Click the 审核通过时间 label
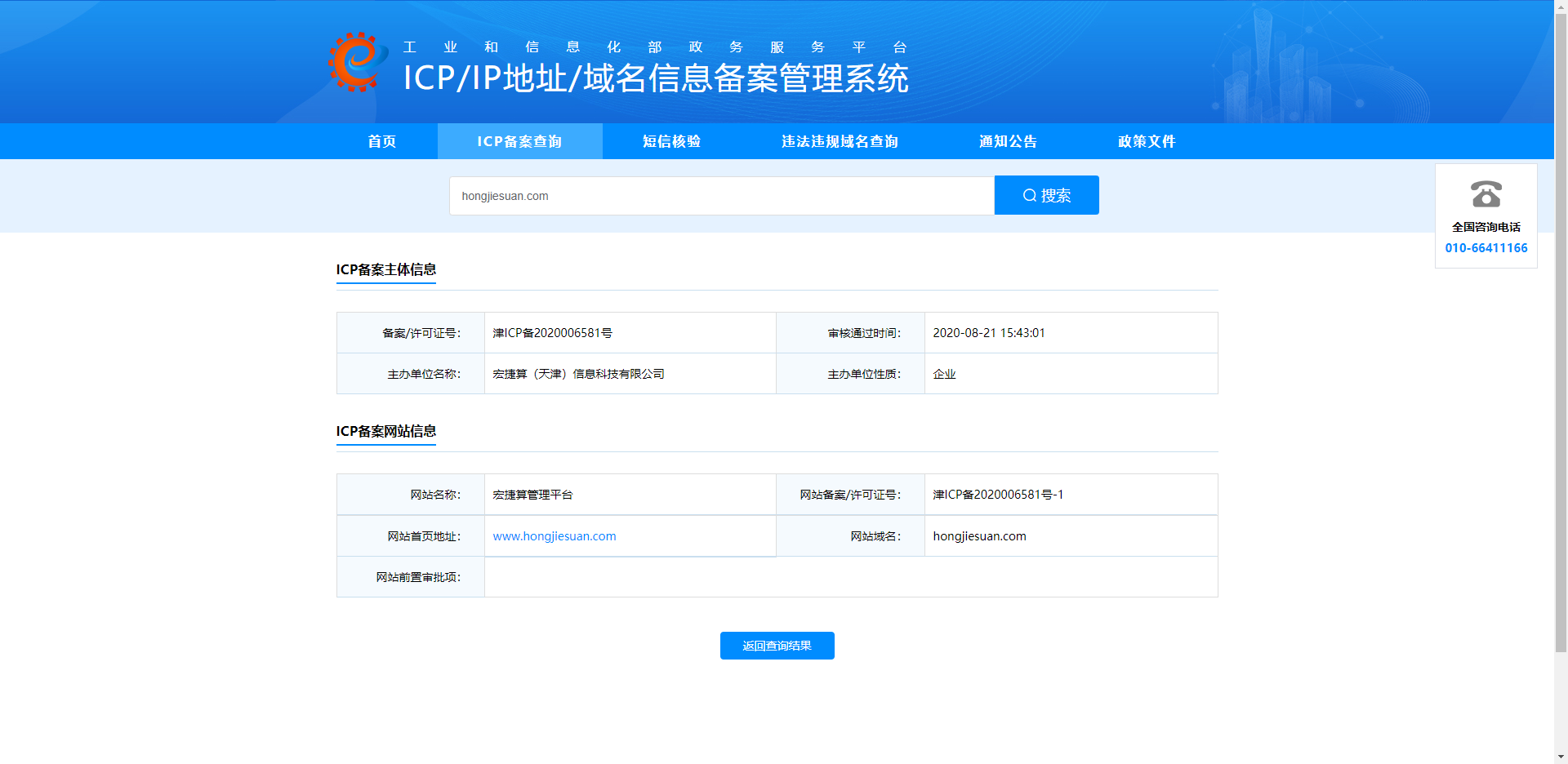 864,333
